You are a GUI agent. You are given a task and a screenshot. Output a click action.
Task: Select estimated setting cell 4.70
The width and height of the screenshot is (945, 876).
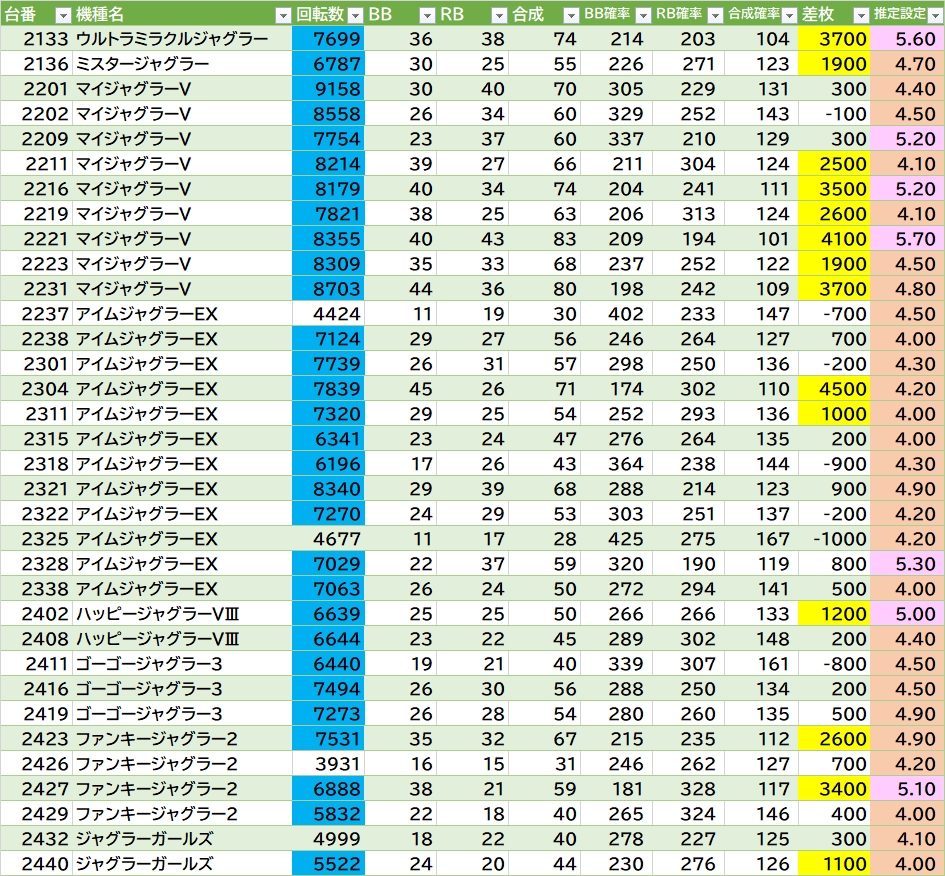tap(907, 64)
